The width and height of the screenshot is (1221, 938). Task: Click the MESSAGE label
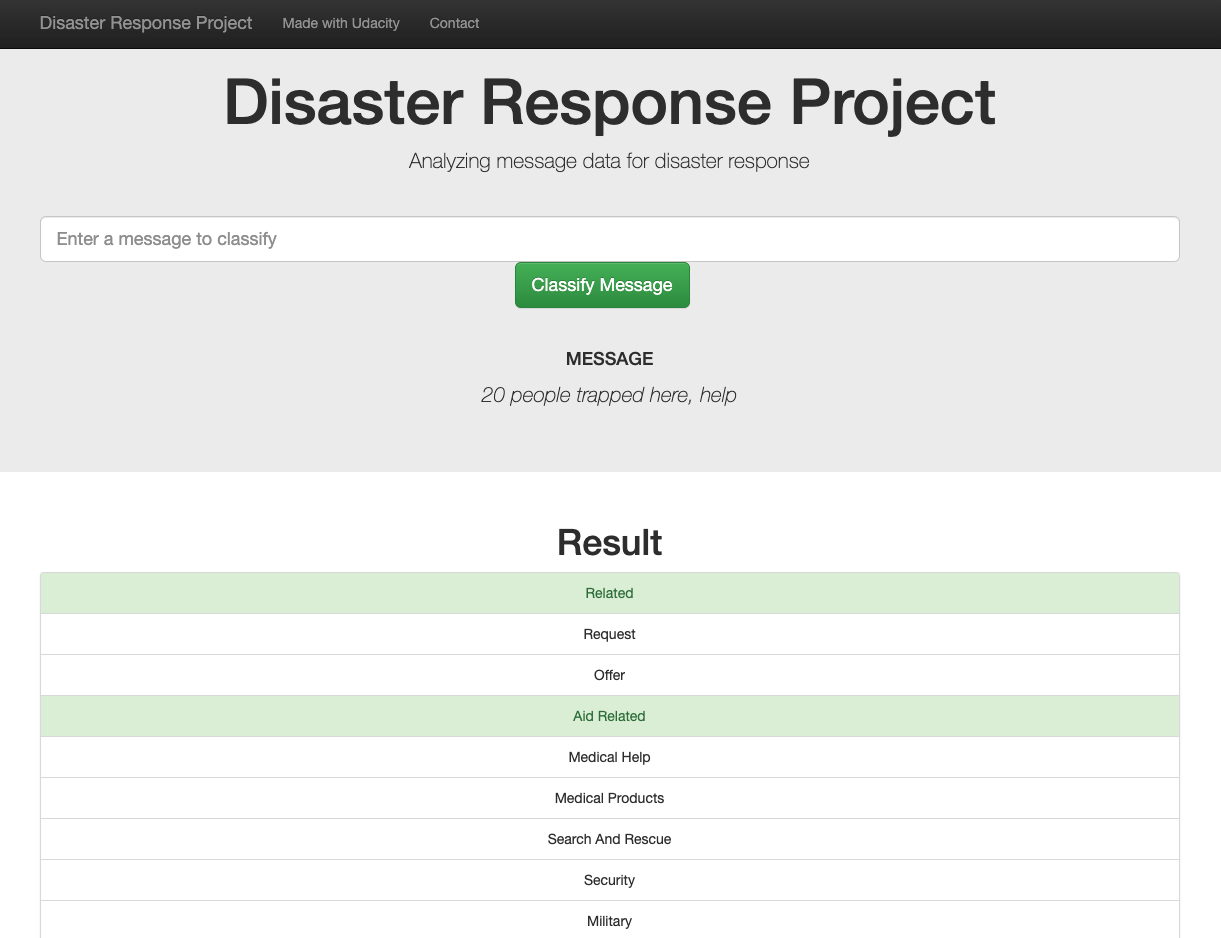point(609,359)
